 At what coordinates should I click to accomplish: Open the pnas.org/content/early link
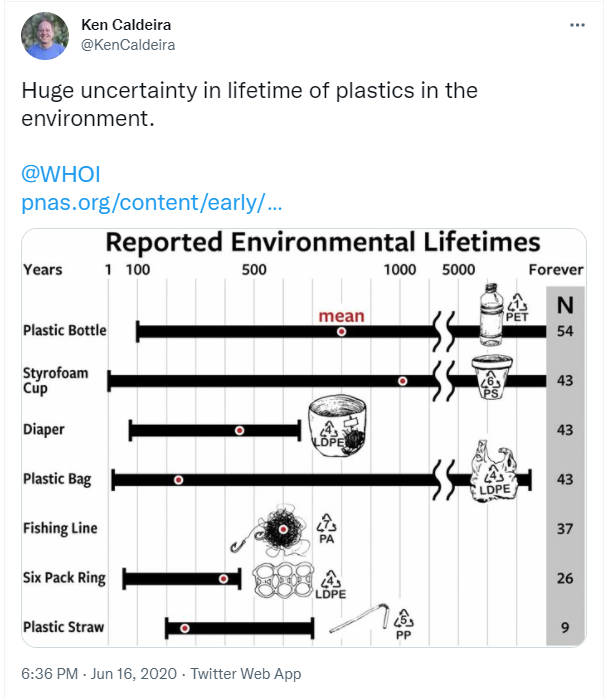pyautogui.click(x=152, y=203)
